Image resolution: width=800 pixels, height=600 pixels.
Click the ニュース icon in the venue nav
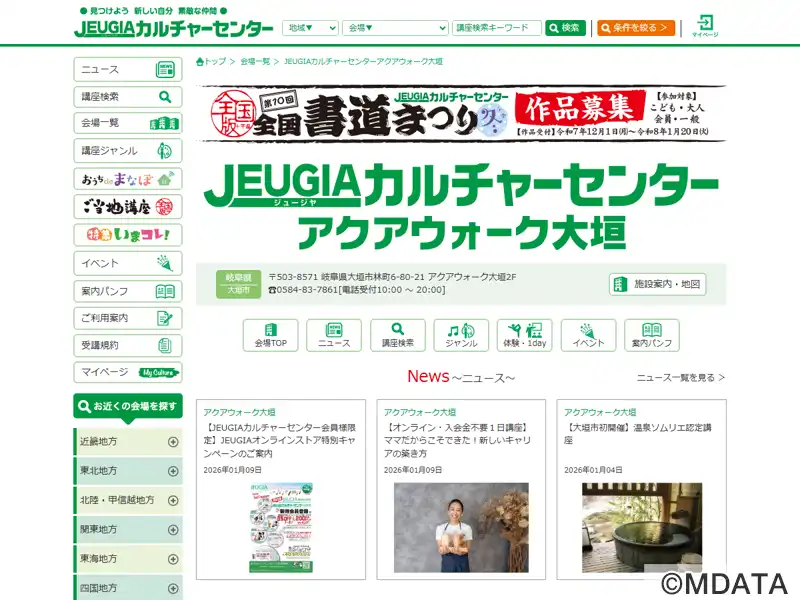(x=334, y=335)
